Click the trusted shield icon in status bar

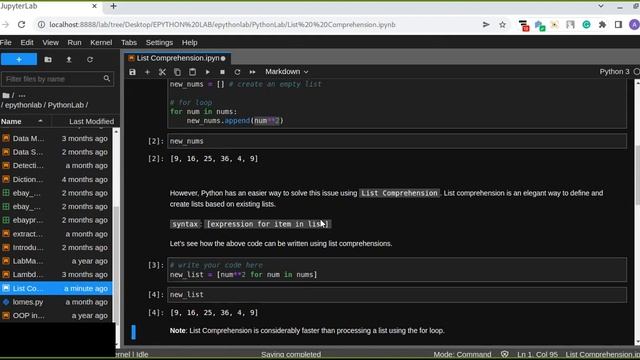[504, 354]
